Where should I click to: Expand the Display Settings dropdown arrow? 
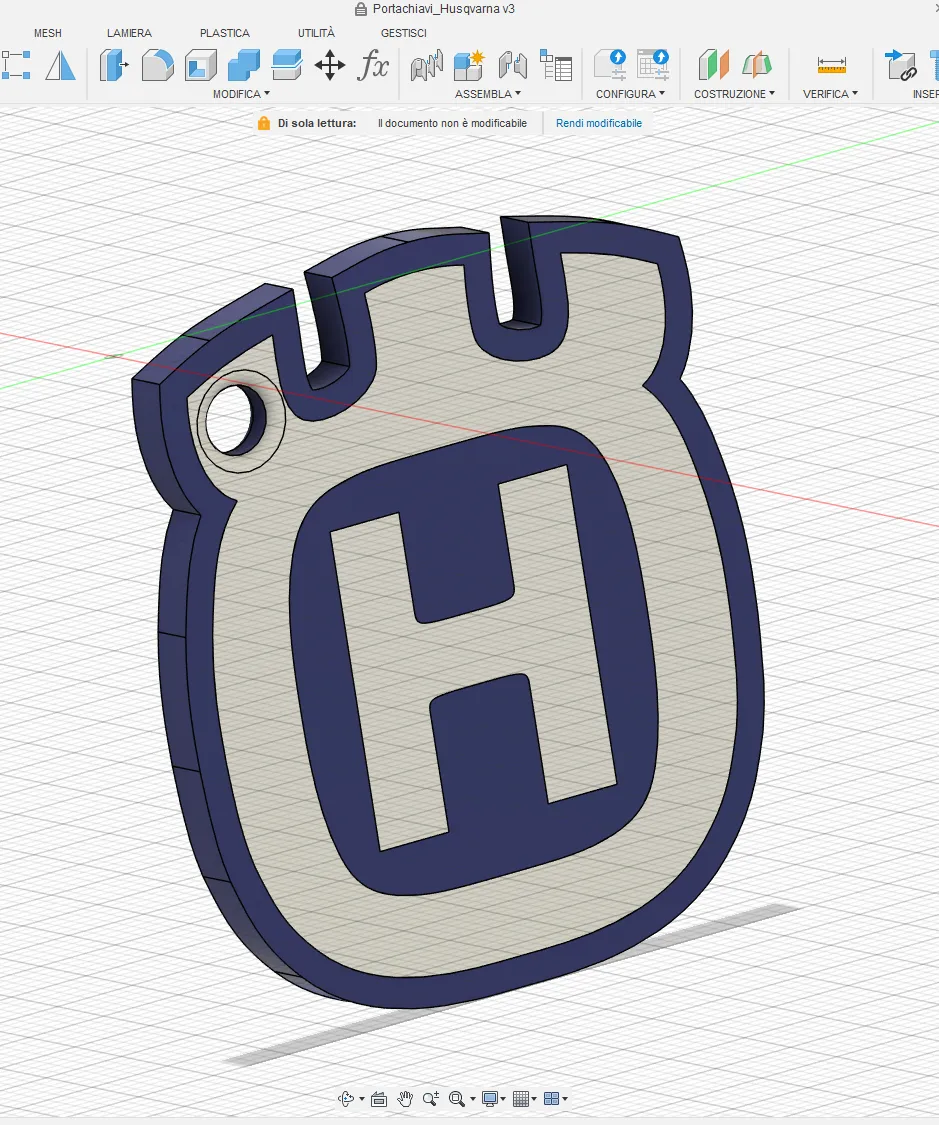[503, 1099]
